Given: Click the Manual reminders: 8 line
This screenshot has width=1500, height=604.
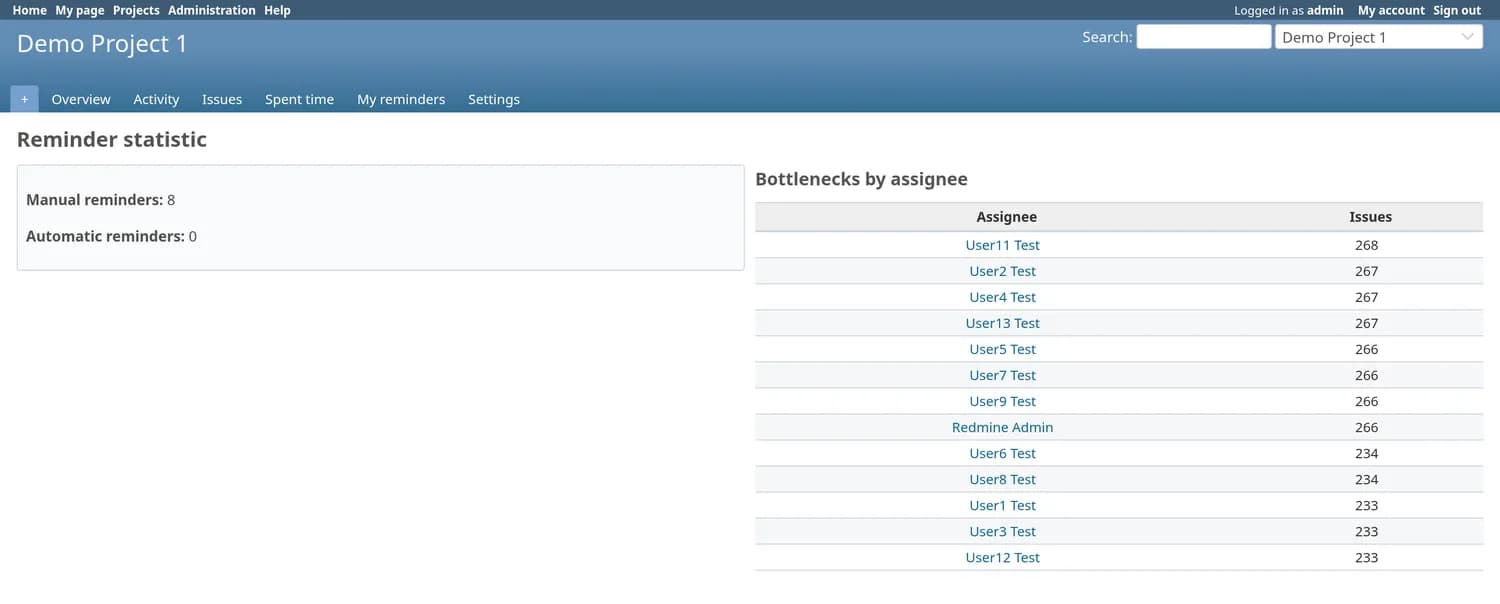Looking at the screenshot, I should [x=101, y=200].
